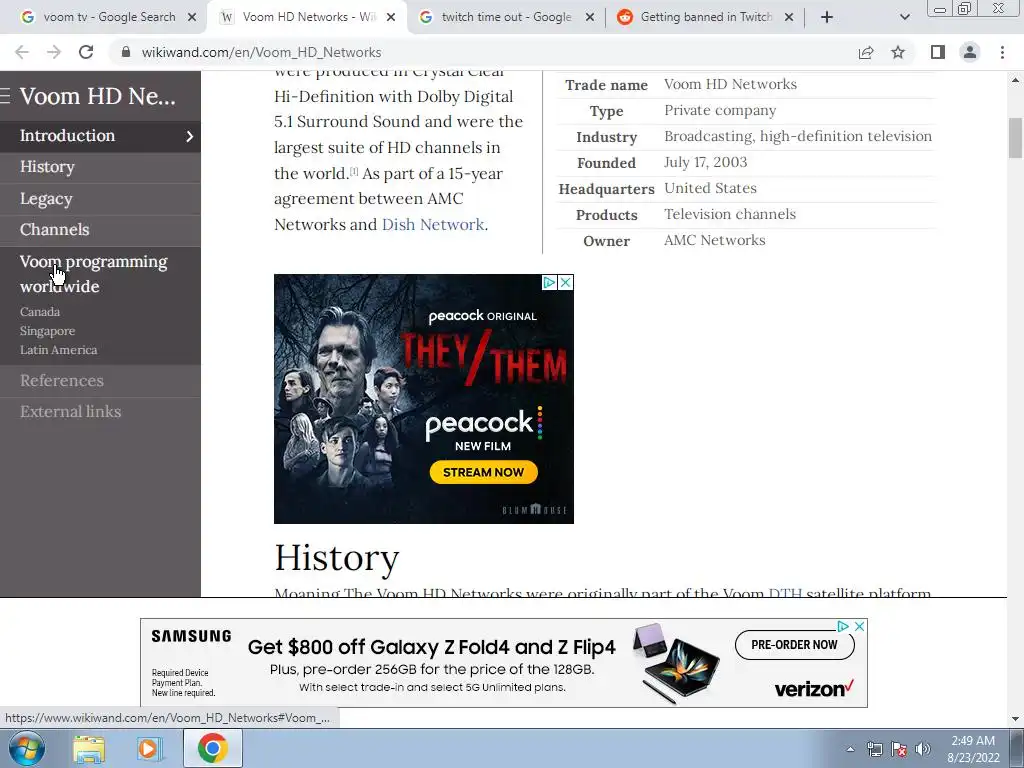Open Action Center flag icon

(899, 749)
